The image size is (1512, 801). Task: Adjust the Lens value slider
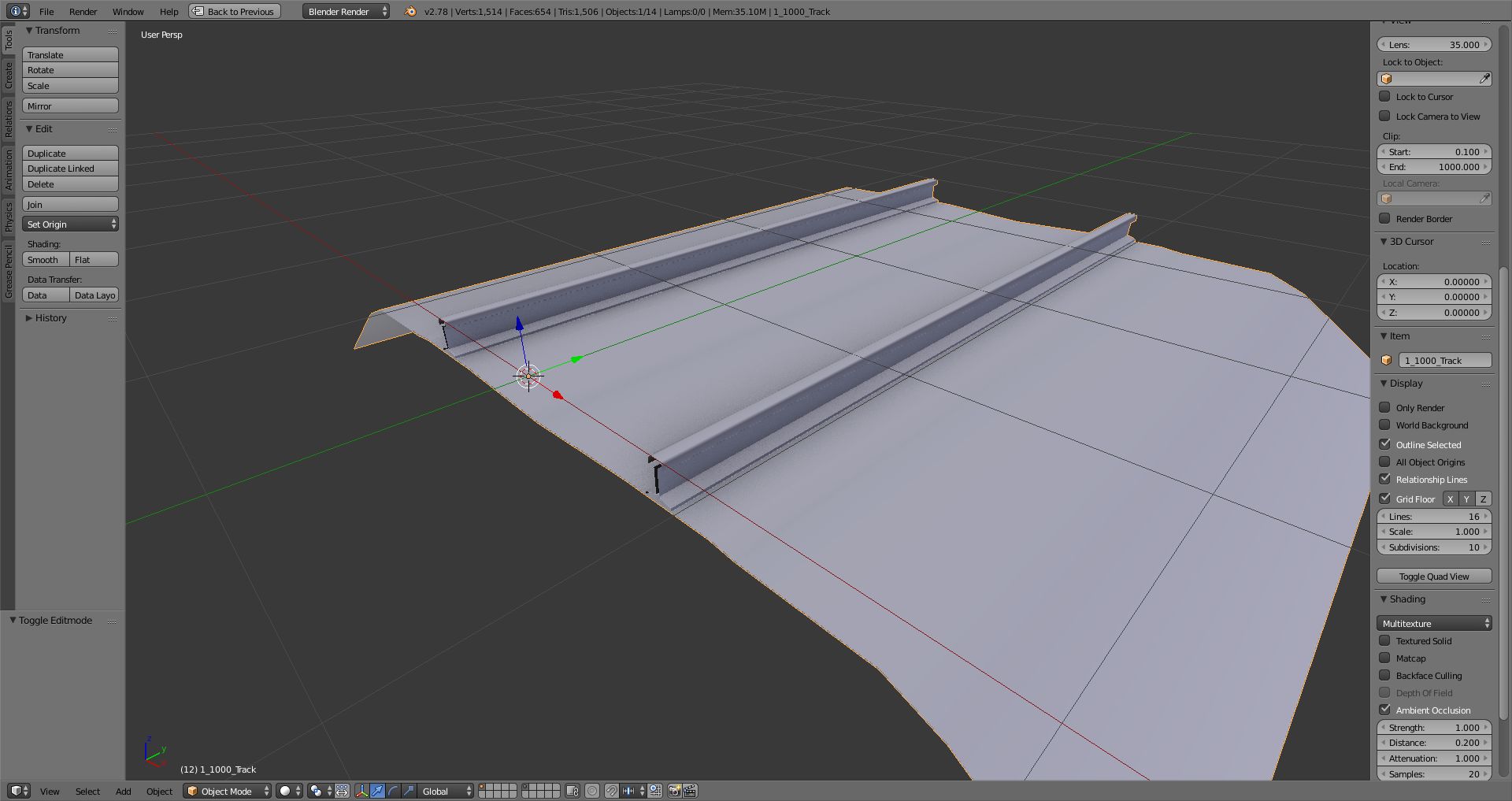point(1434,45)
